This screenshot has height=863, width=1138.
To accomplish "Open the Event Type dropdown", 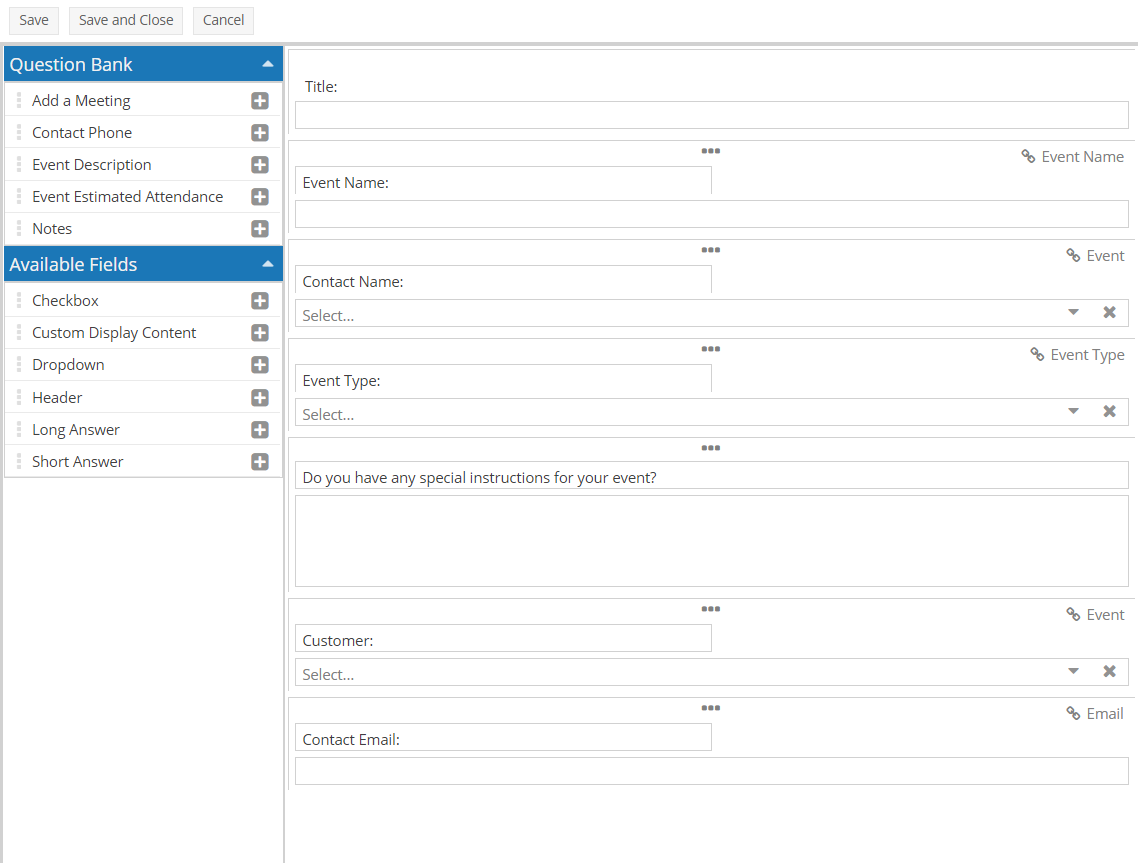I will coord(1073,412).
